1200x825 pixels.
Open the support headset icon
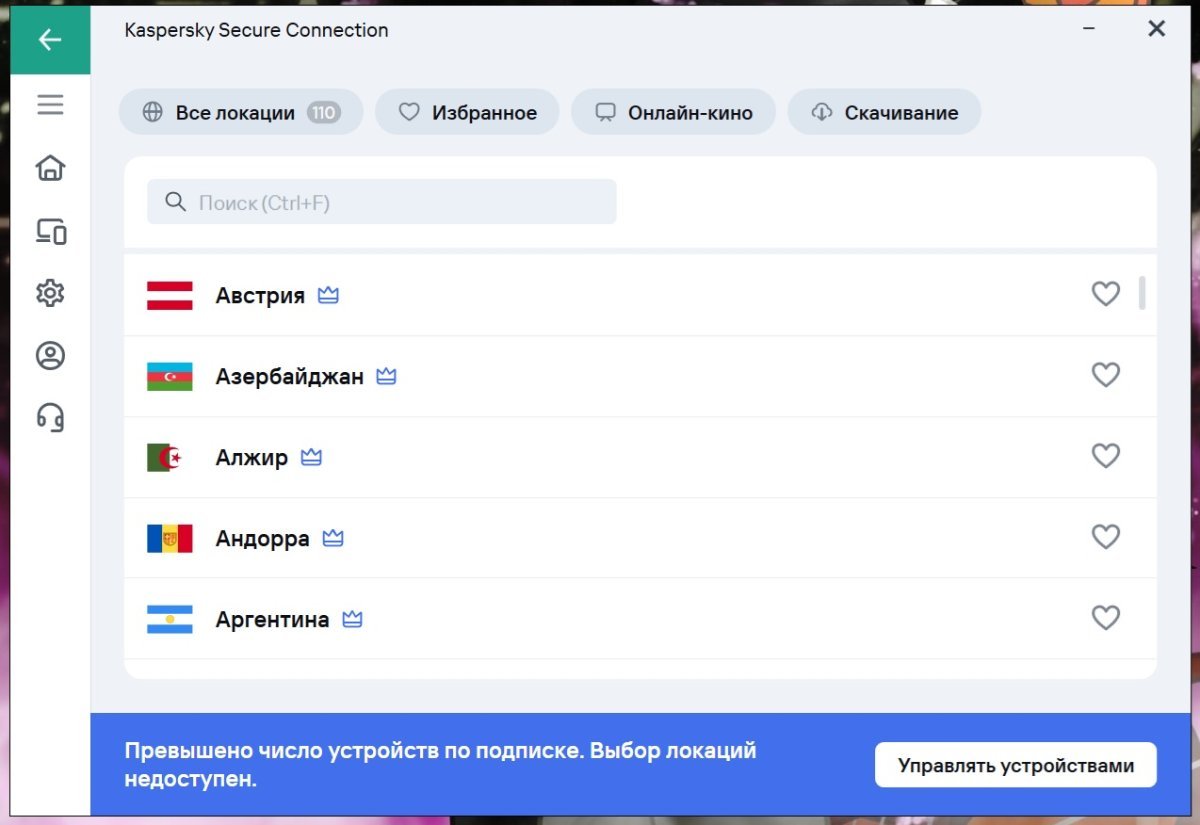point(51,416)
